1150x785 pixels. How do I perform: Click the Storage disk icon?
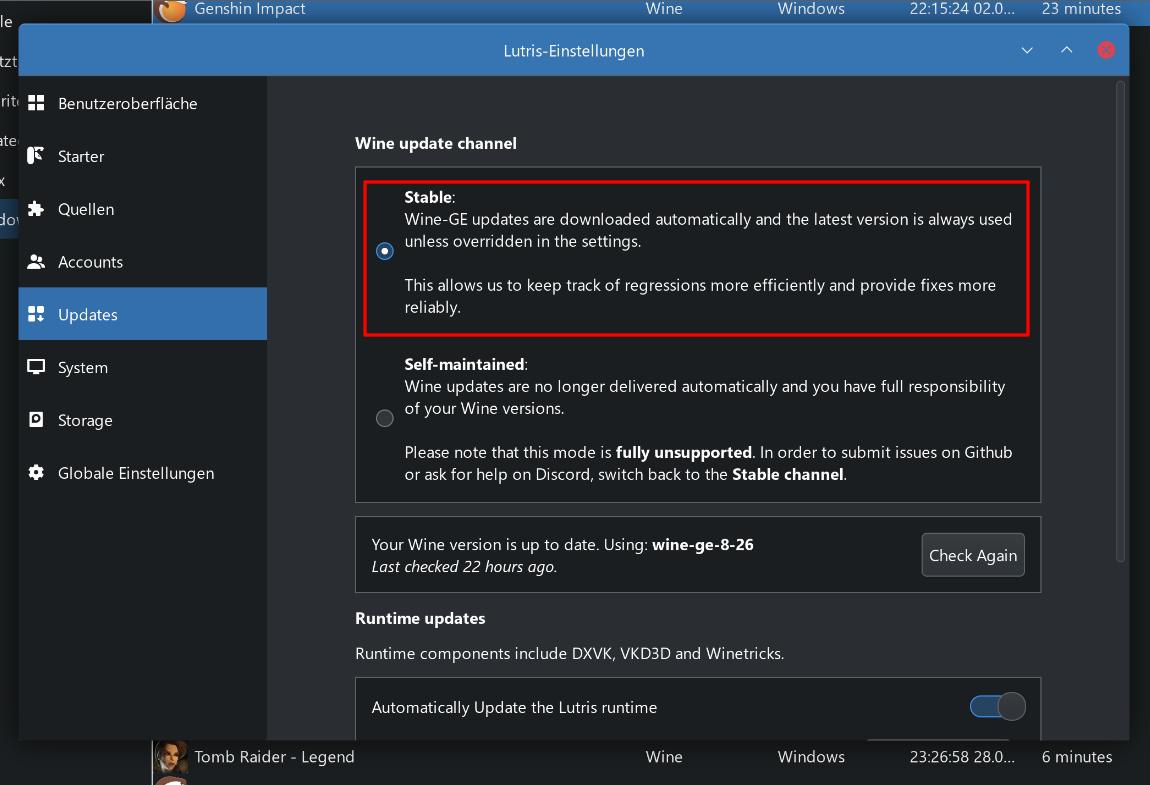(36, 420)
